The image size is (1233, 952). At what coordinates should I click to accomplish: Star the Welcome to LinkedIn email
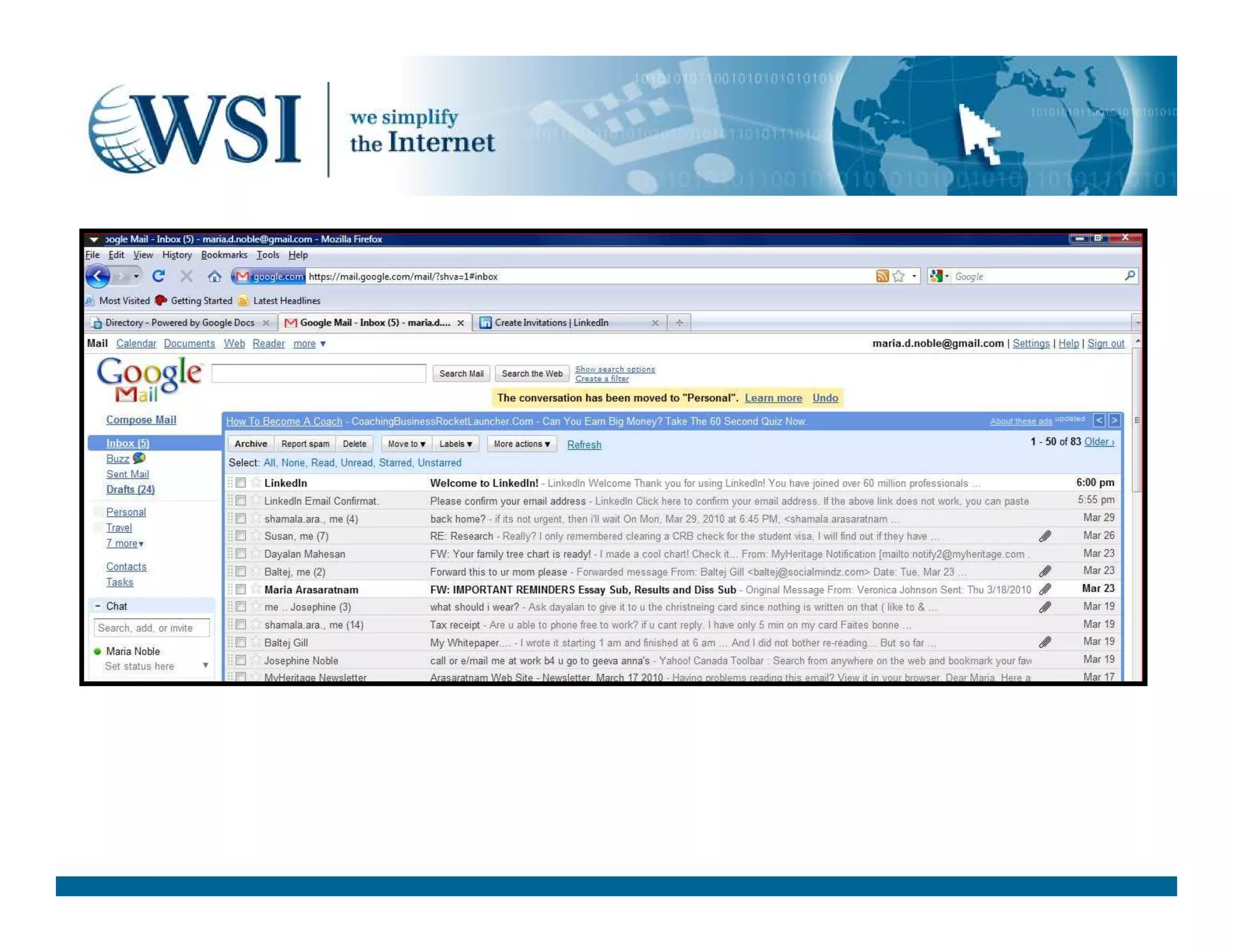[256, 483]
